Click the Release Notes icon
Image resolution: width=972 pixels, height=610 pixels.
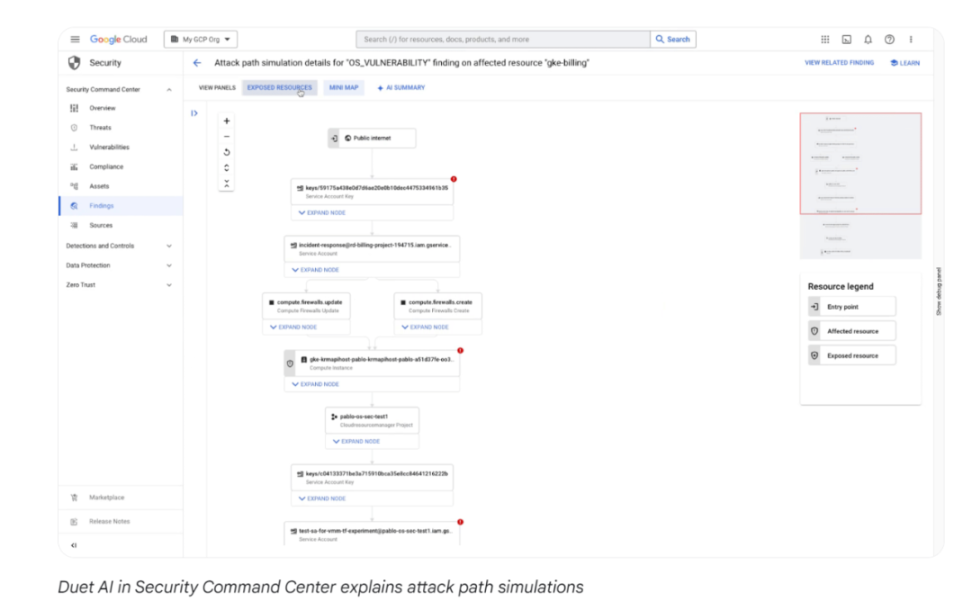pyautogui.click(x=74, y=521)
